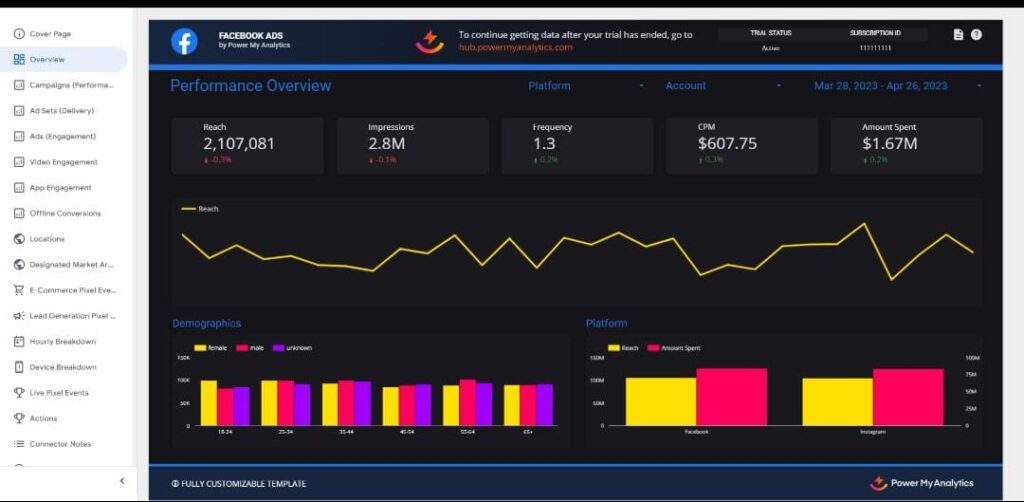Image resolution: width=1024 pixels, height=502 pixels.
Task: Click the Designated Market Area globe icon
Action: tap(19, 264)
